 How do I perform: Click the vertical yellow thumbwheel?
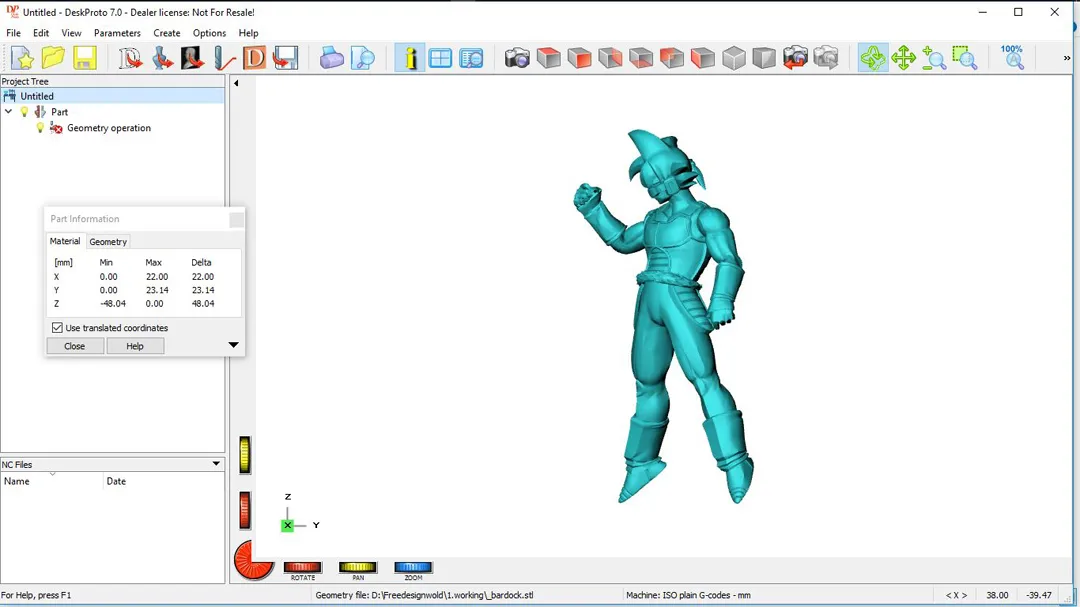(245, 455)
